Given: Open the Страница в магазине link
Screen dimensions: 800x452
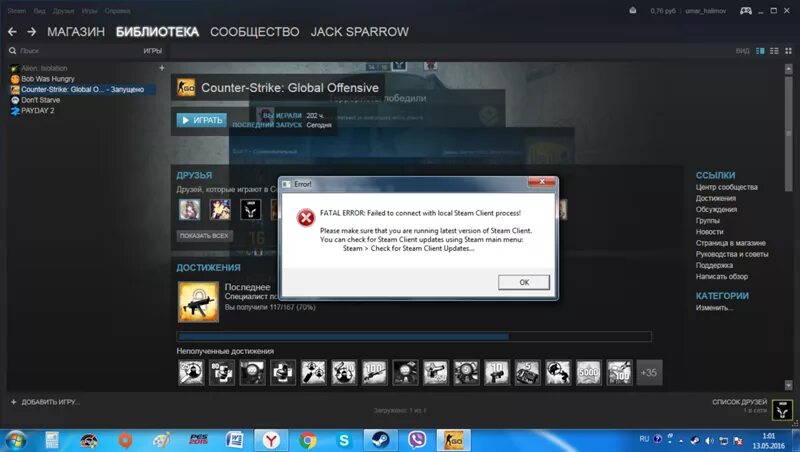Looking at the screenshot, I should [x=731, y=243].
